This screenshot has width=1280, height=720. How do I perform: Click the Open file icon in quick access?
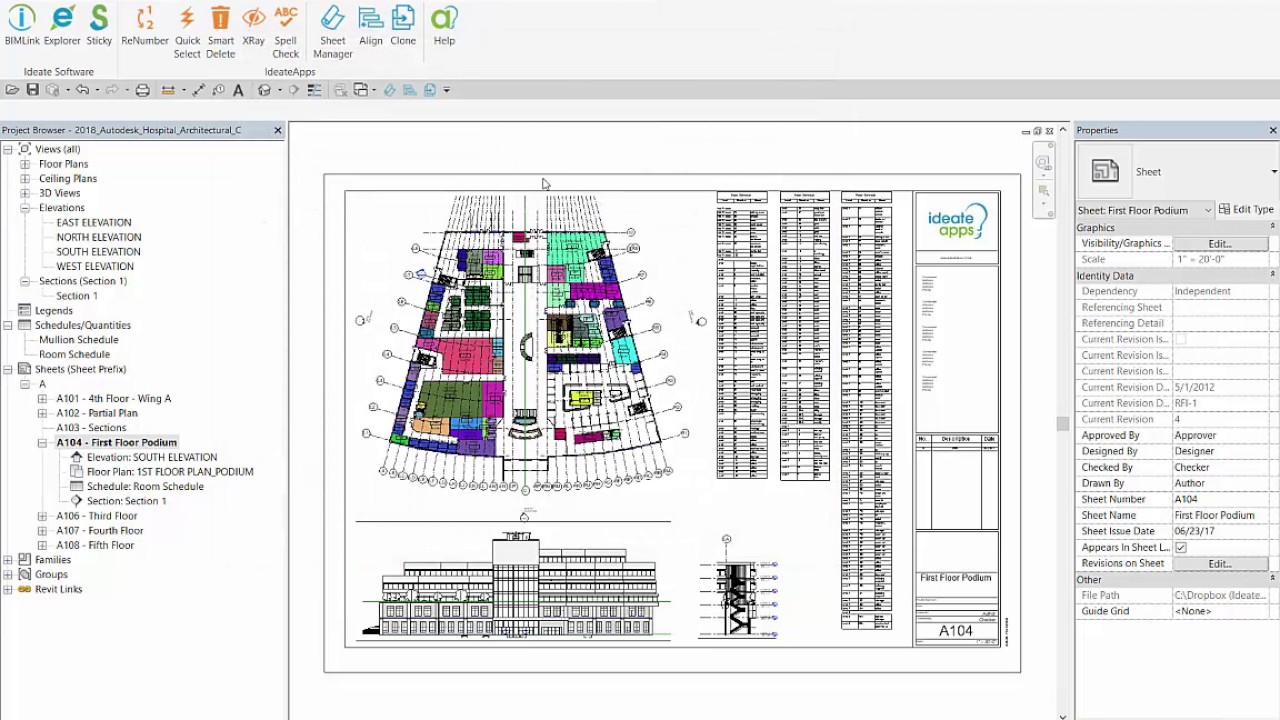coord(12,90)
